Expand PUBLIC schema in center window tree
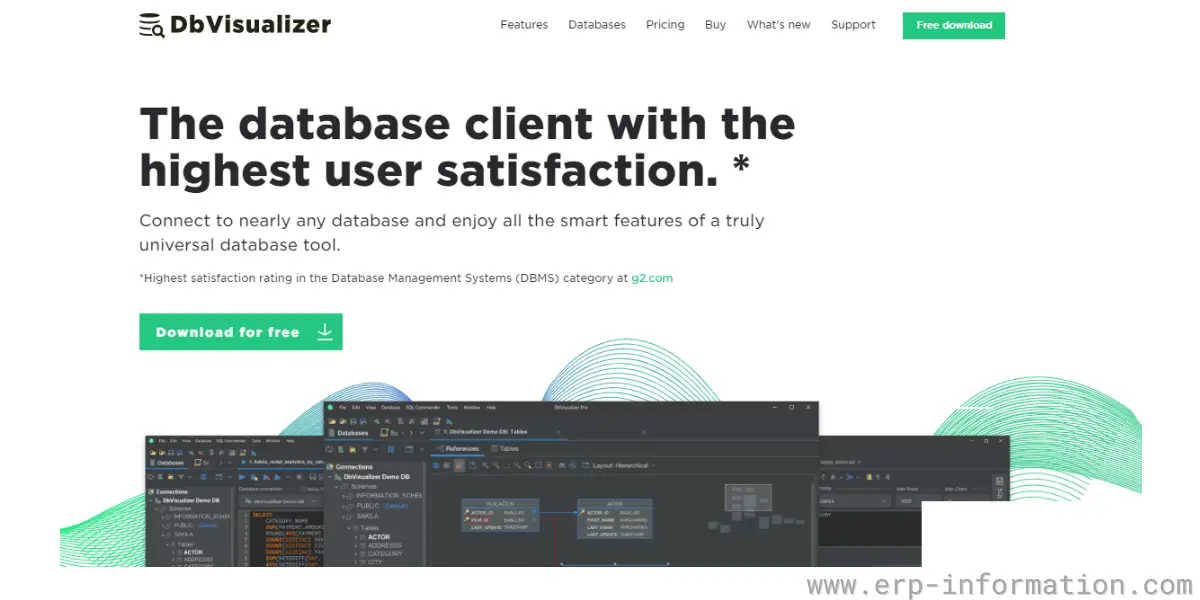1200x600 pixels. coord(343,506)
